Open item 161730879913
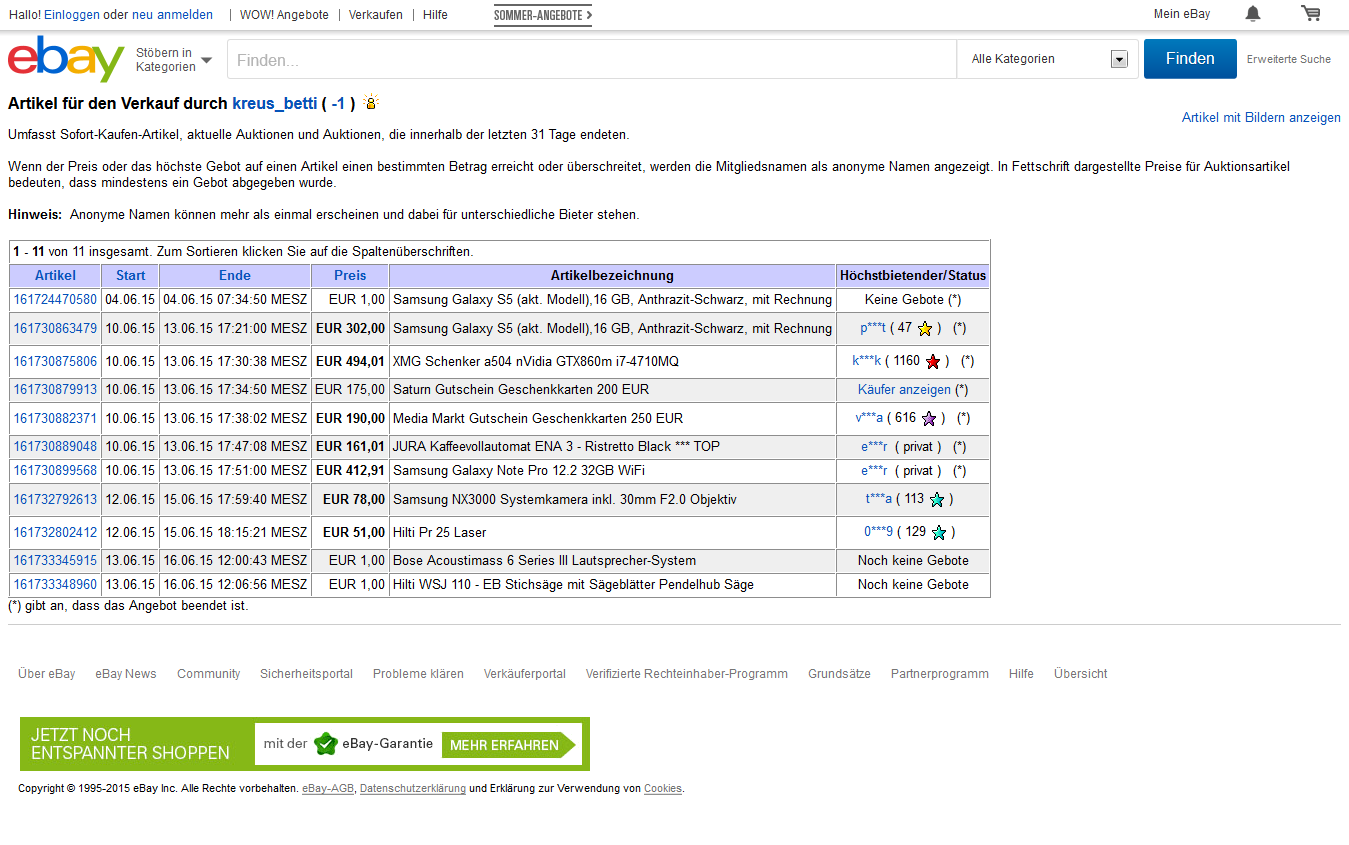This screenshot has height=845, width=1349. coord(55,389)
